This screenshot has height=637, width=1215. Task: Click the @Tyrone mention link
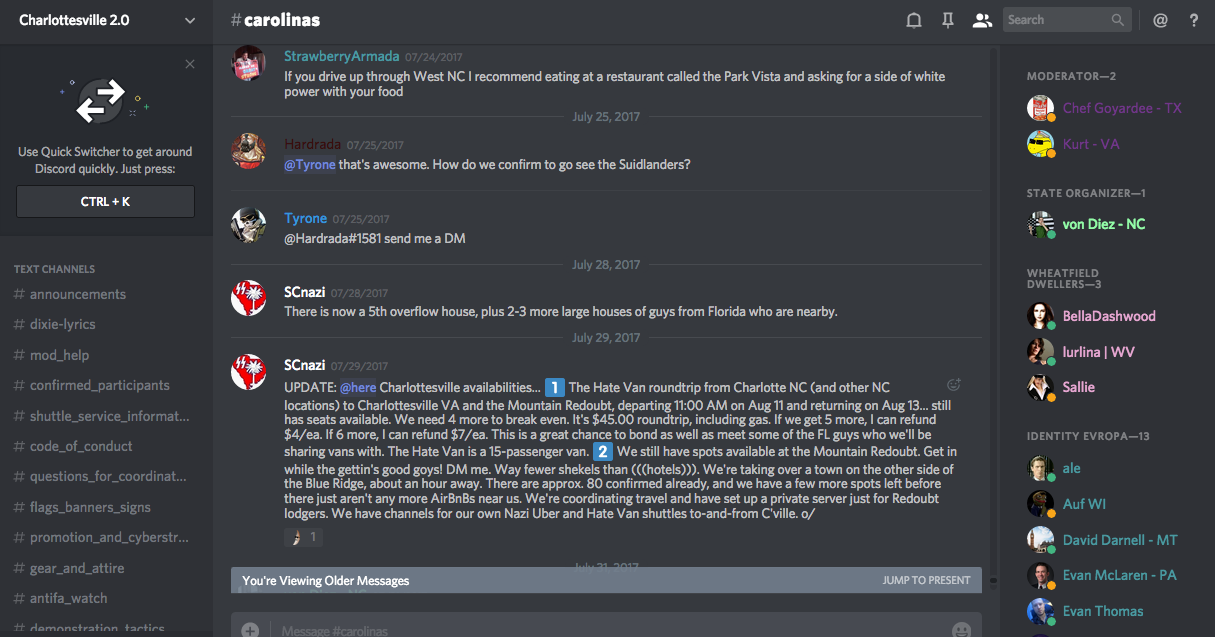point(310,164)
